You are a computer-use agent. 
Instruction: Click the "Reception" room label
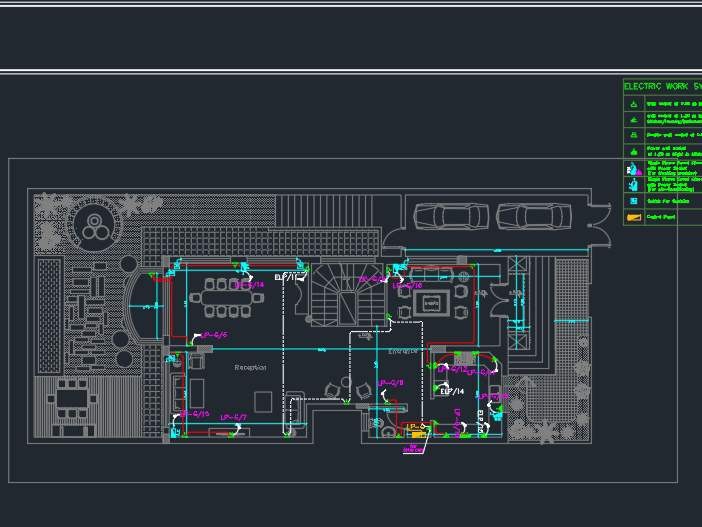tap(251, 368)
